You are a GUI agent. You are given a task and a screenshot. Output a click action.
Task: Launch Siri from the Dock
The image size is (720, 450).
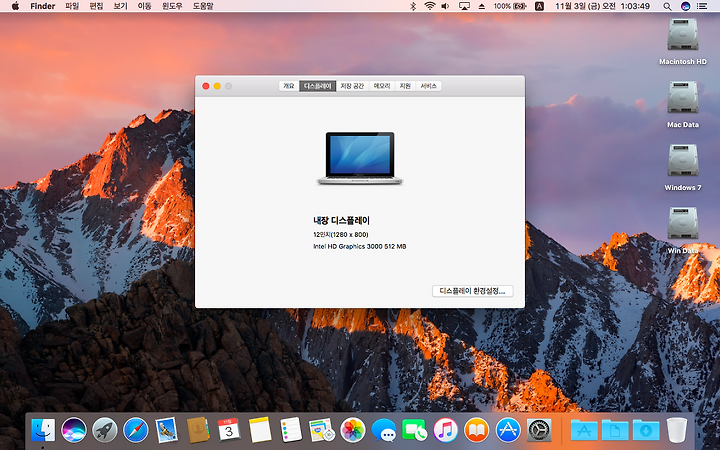click(74, 430)
